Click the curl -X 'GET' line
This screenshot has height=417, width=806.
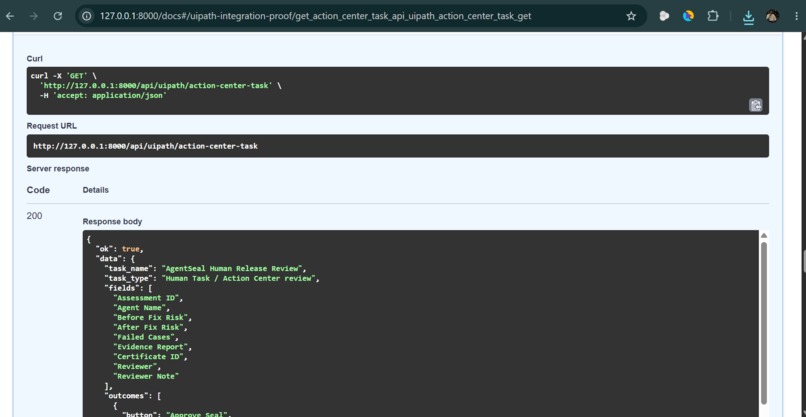coord(63,76)
